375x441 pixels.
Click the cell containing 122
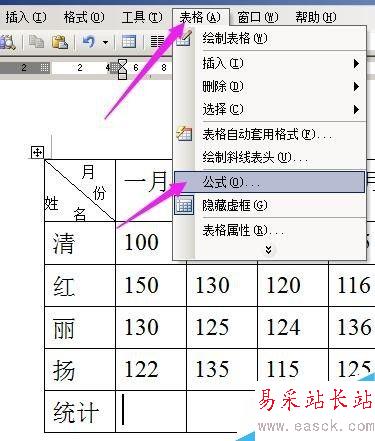pyautogui.click(x=151, y=370)
